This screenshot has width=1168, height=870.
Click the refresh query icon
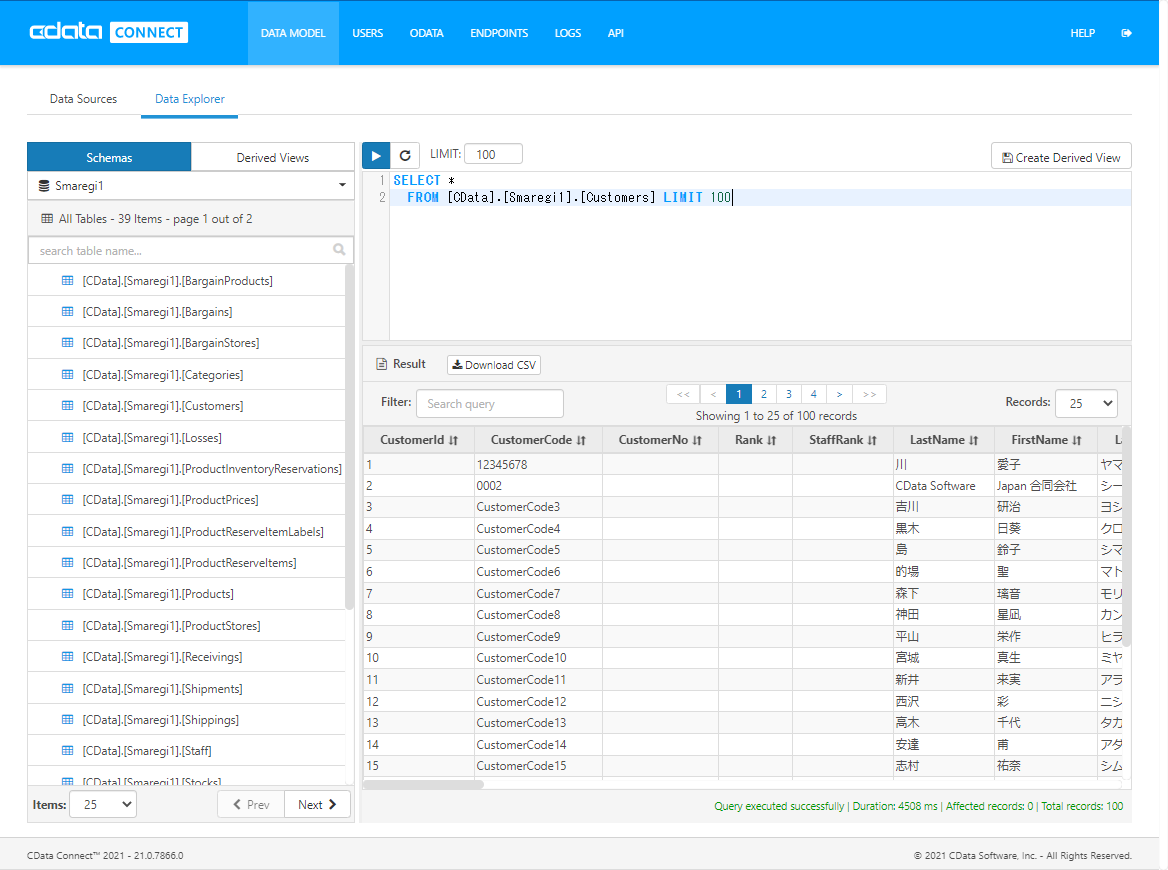pyautogui.click(x=405, y=156)
